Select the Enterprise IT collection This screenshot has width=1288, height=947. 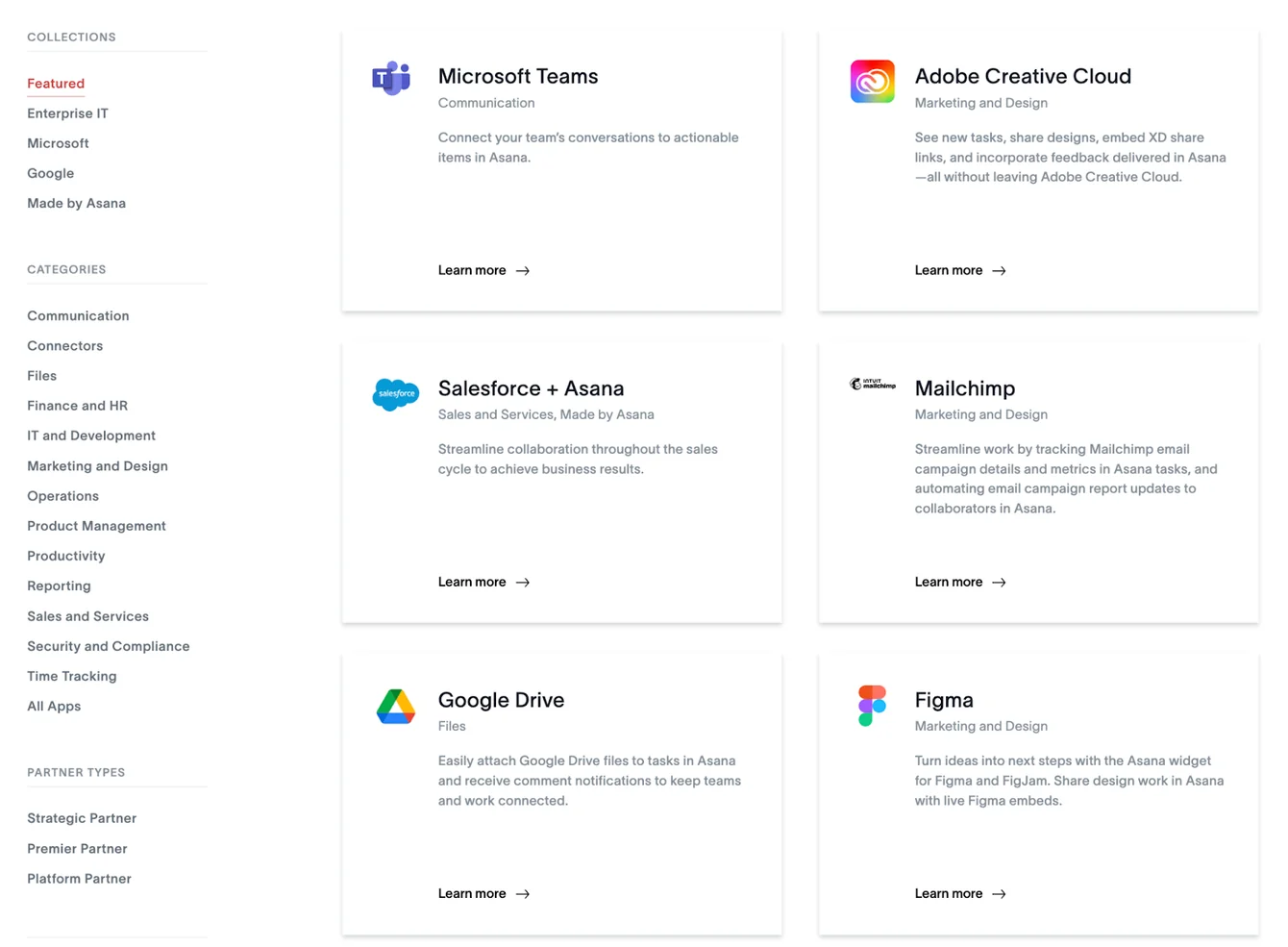pos(67,113)
